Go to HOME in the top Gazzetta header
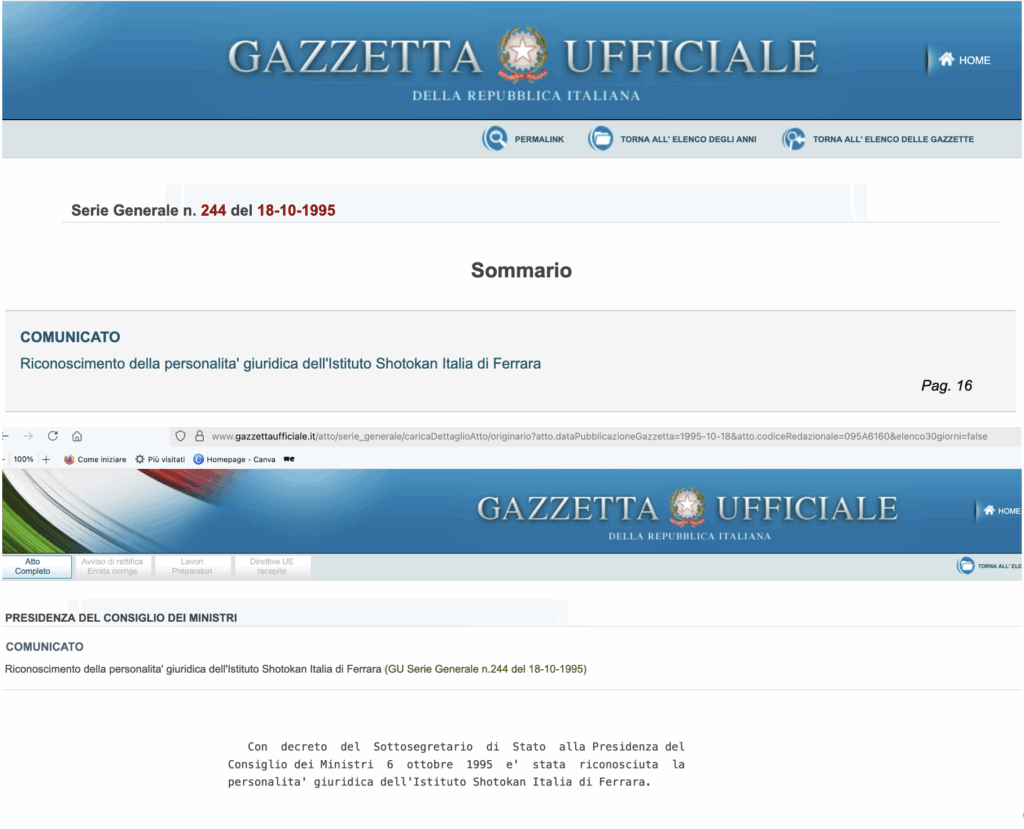The width and height of the screenshot is (1024, 829). pos(965,60)
